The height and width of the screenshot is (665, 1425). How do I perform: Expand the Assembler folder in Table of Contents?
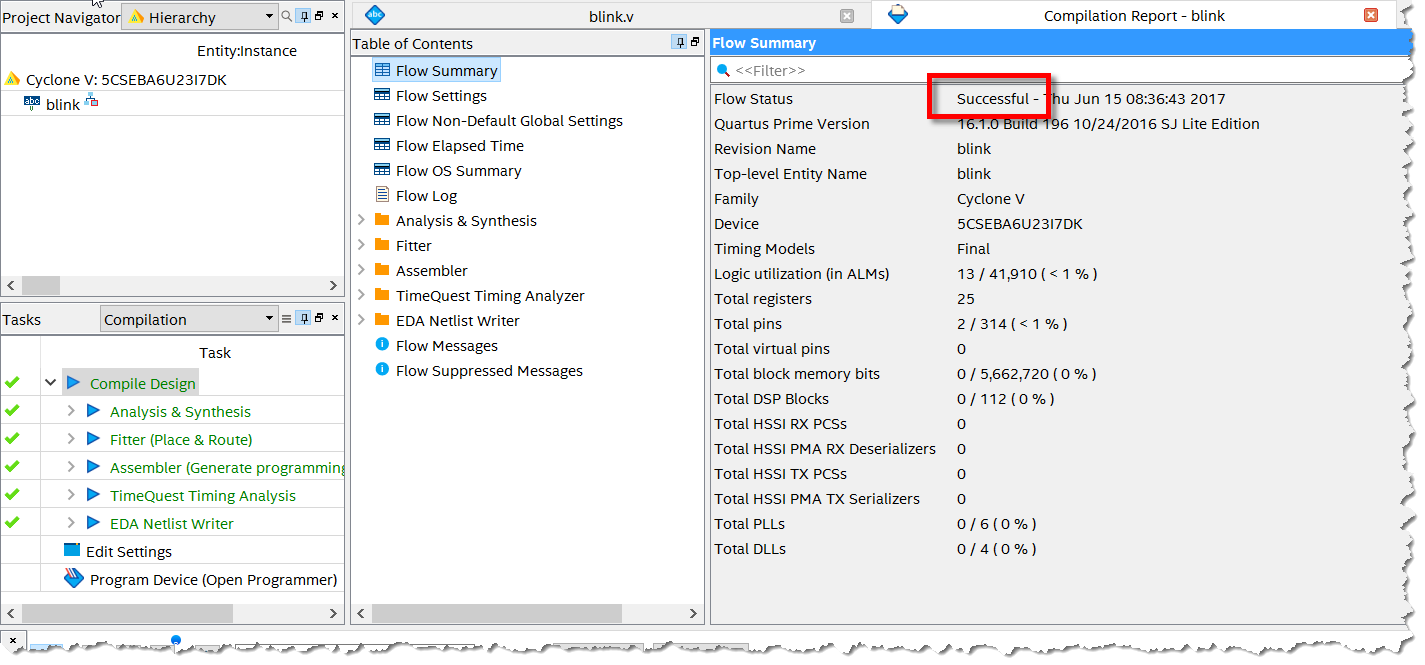click(x=361, y=270)
